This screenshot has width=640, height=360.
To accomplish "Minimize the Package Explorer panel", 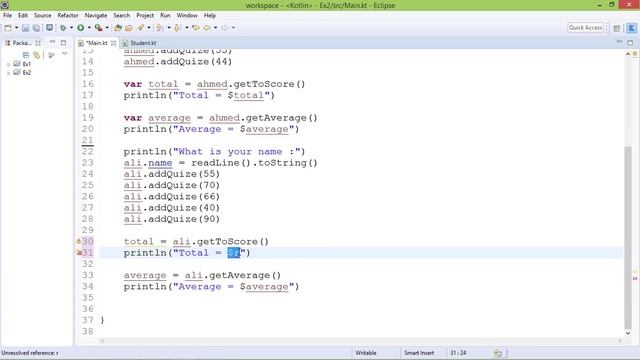I will (x=52, y=42).
